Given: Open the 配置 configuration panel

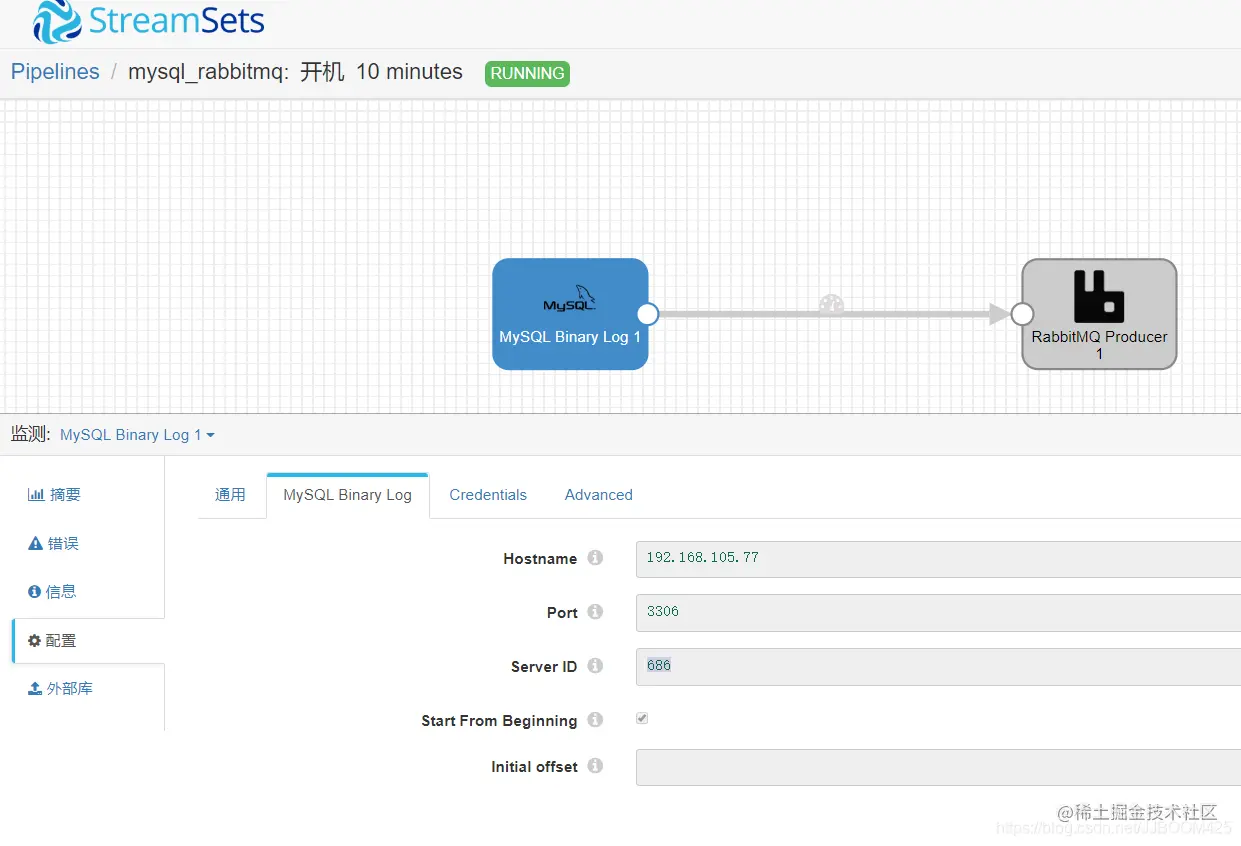Looking at the screenshot, I should pyautogui.click(x=88, y=640).
